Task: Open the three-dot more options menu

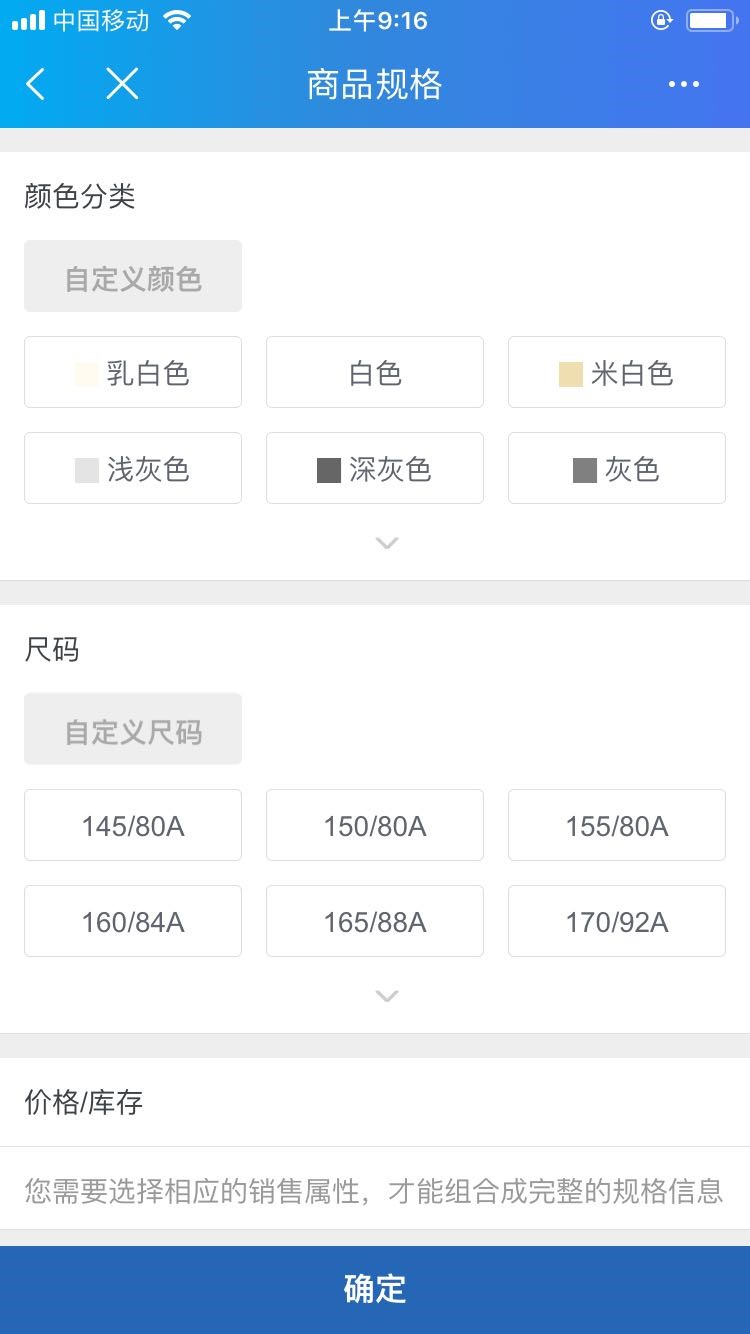Action: [x=684, y=84]
